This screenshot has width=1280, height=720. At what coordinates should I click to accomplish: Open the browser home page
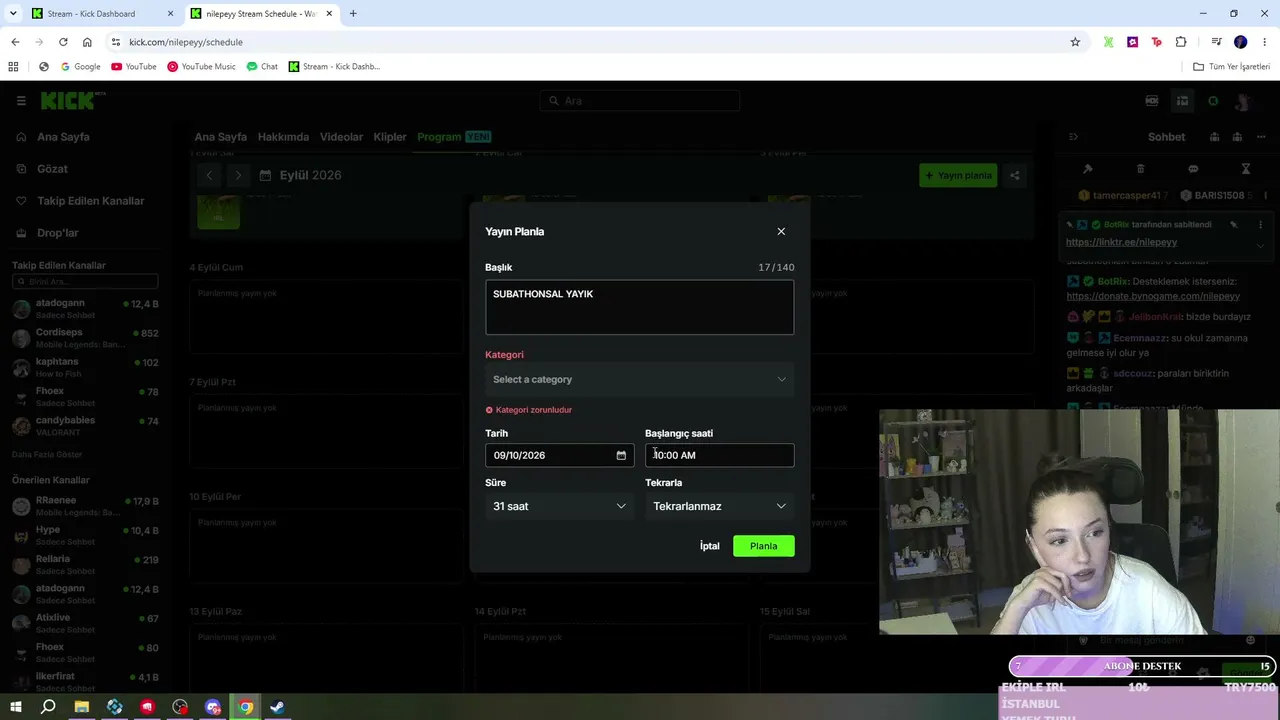(x=87, y=42)
